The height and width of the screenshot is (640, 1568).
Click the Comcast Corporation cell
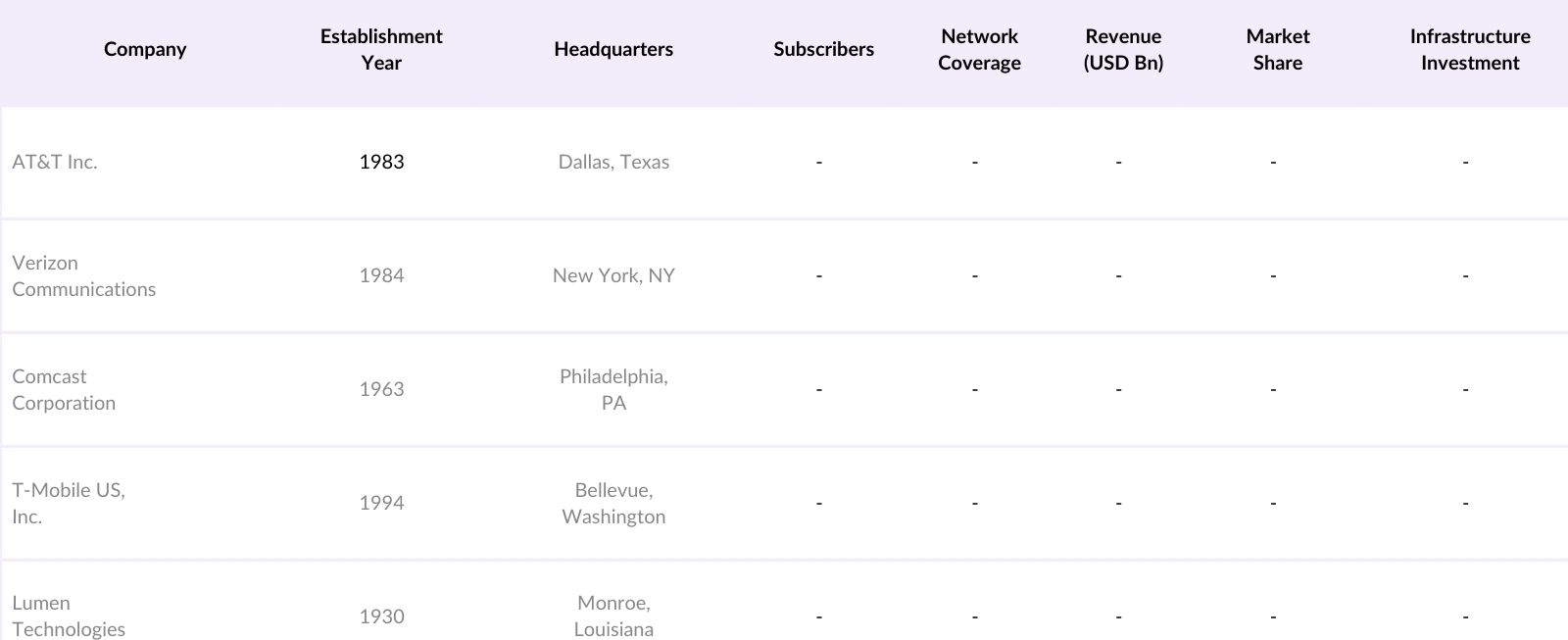coord(64,389)
